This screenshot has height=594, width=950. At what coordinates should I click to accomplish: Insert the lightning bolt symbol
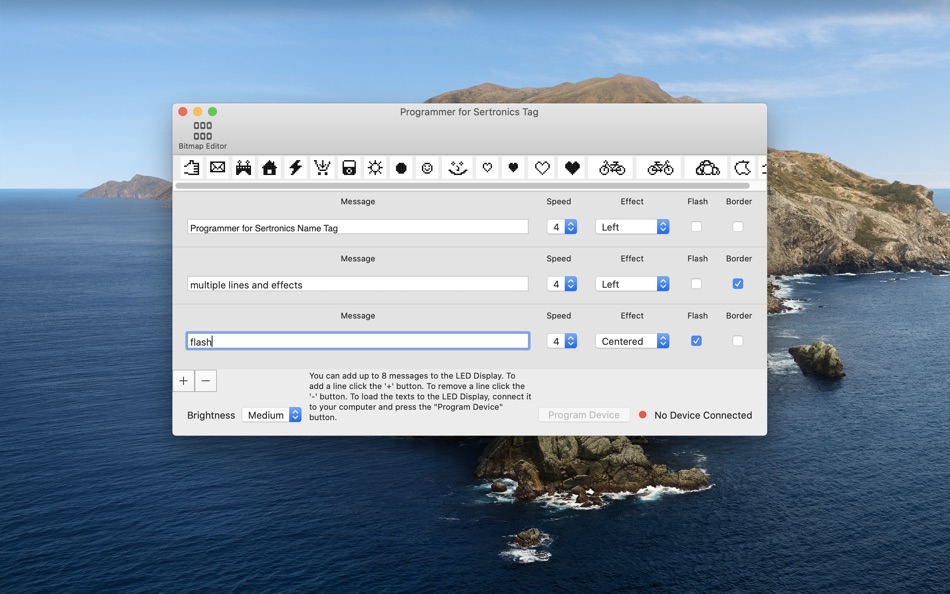(296, 168)
